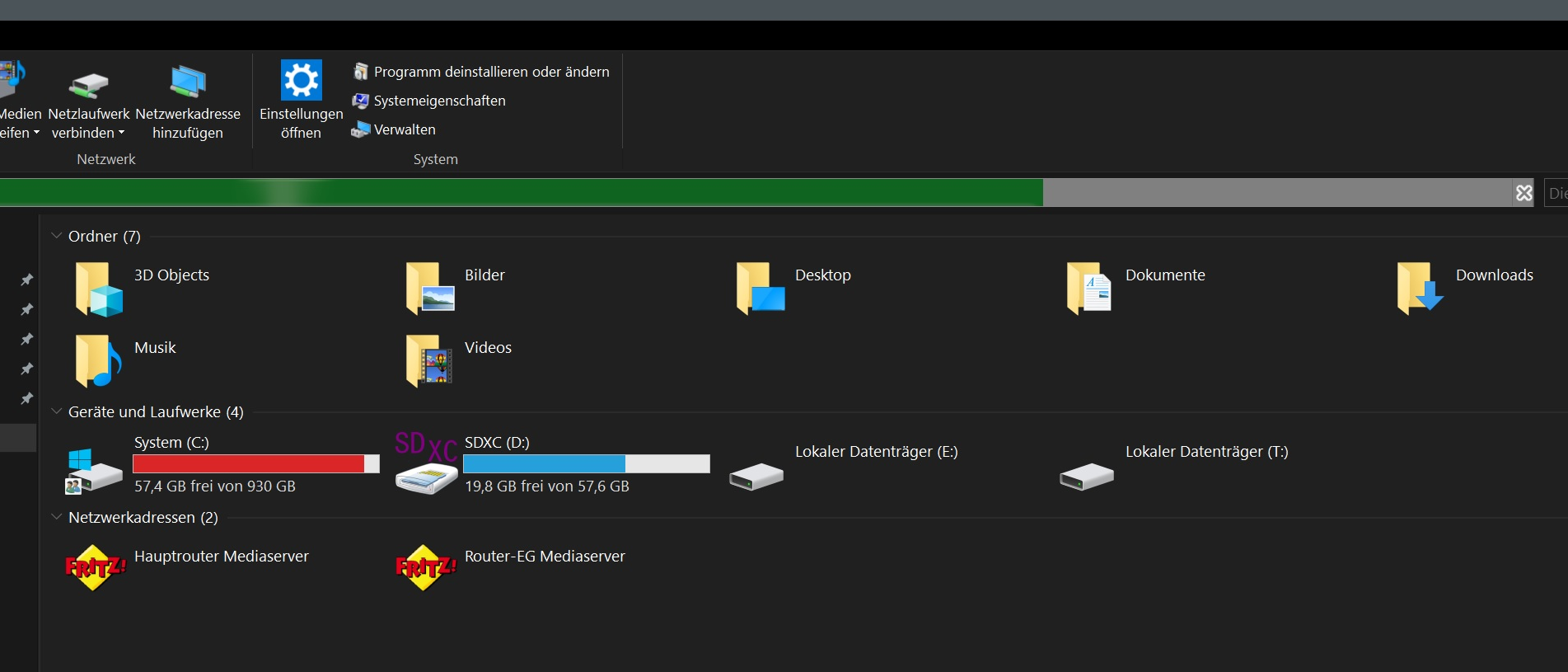
Task: Open the Musik folder icon
Action: point(98,360)
